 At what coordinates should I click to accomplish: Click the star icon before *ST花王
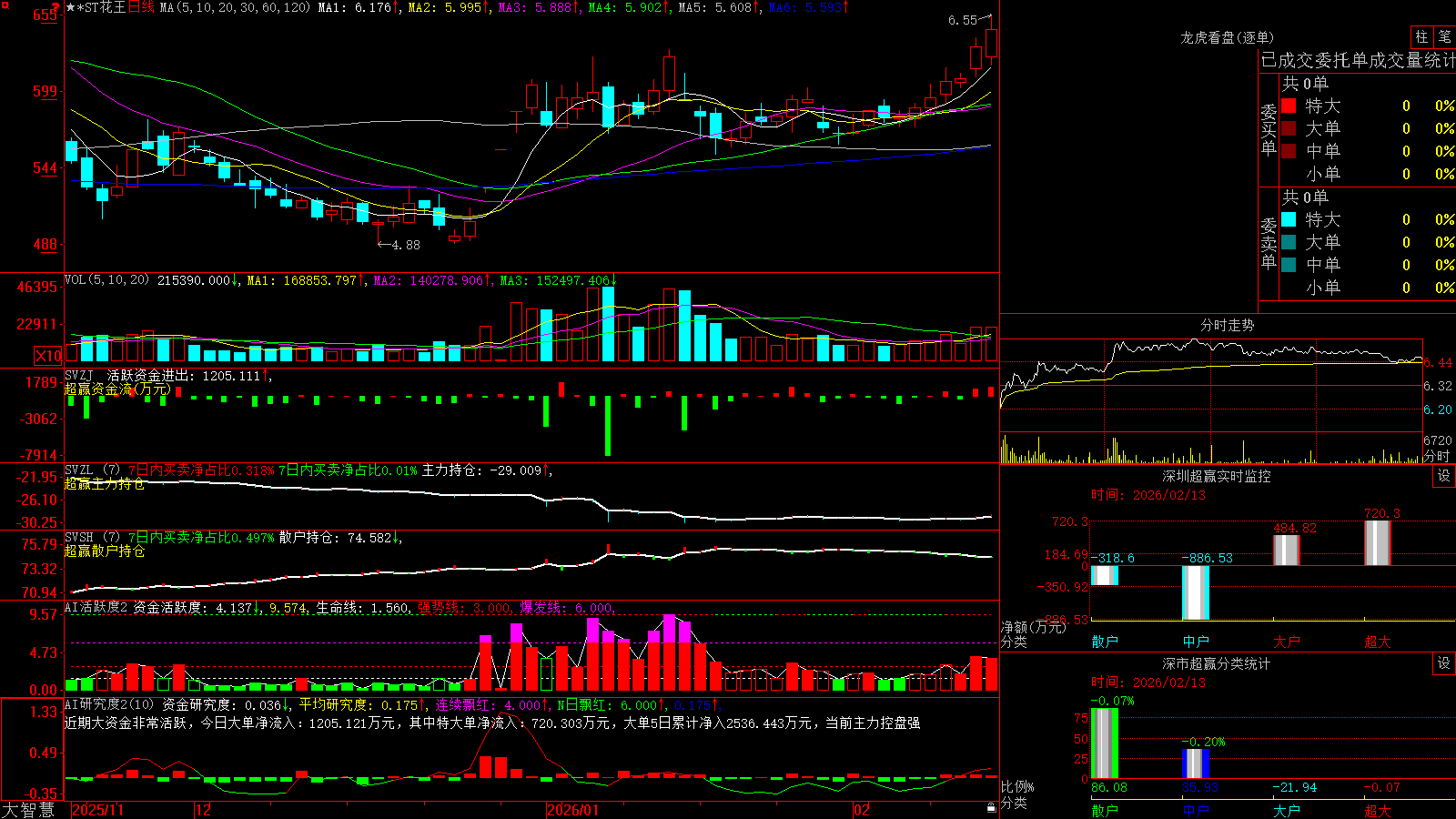click(x=70, y=7)
